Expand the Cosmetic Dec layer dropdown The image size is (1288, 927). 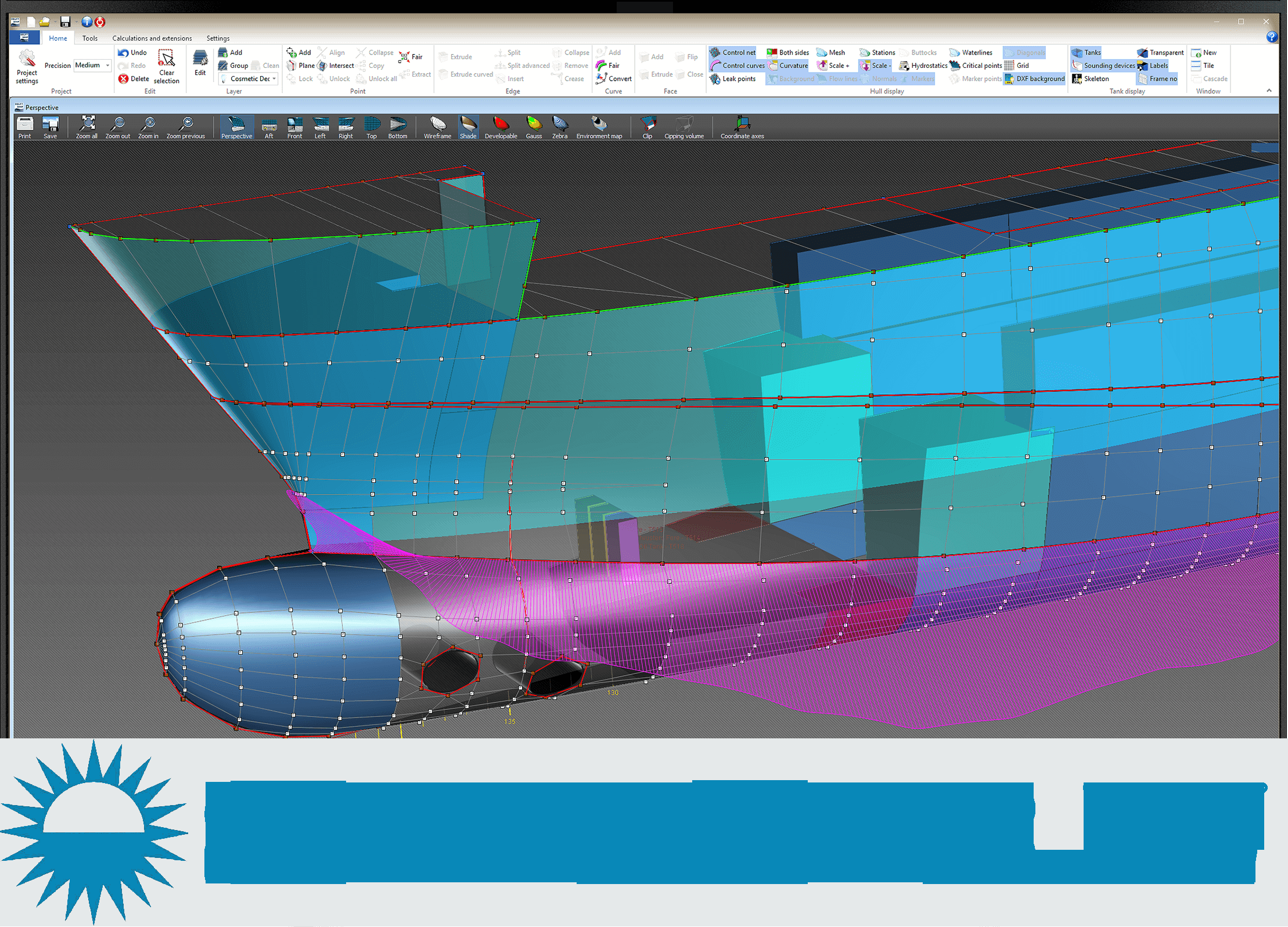(x=274, y=79)
